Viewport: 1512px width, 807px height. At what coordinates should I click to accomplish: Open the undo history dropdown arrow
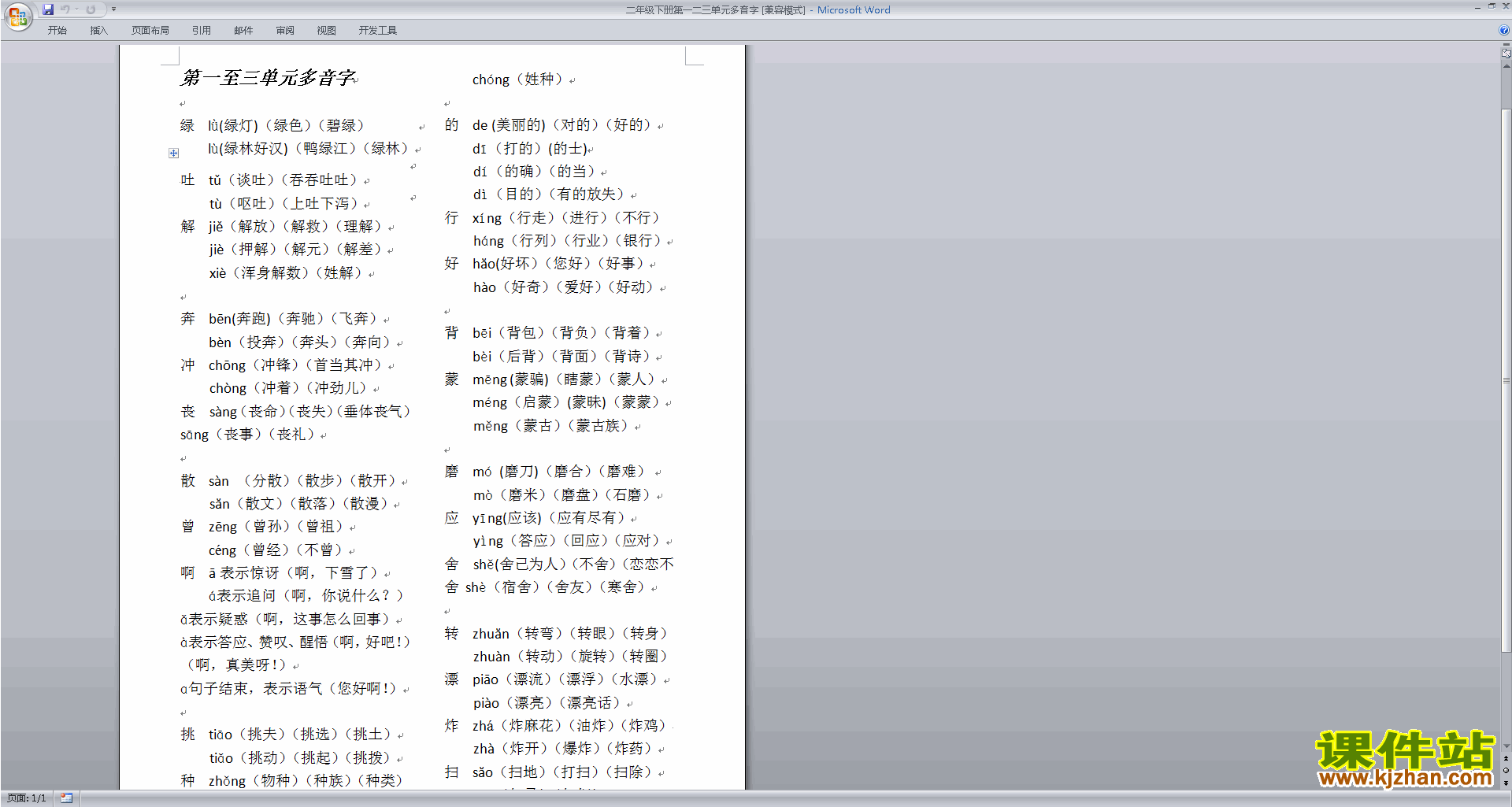(77, 9)
